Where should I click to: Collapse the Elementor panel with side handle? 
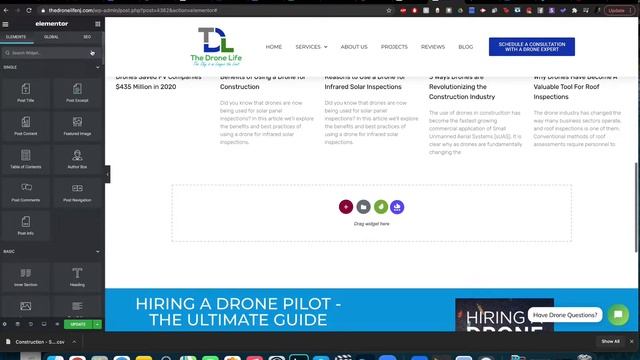tap(107, 175)
